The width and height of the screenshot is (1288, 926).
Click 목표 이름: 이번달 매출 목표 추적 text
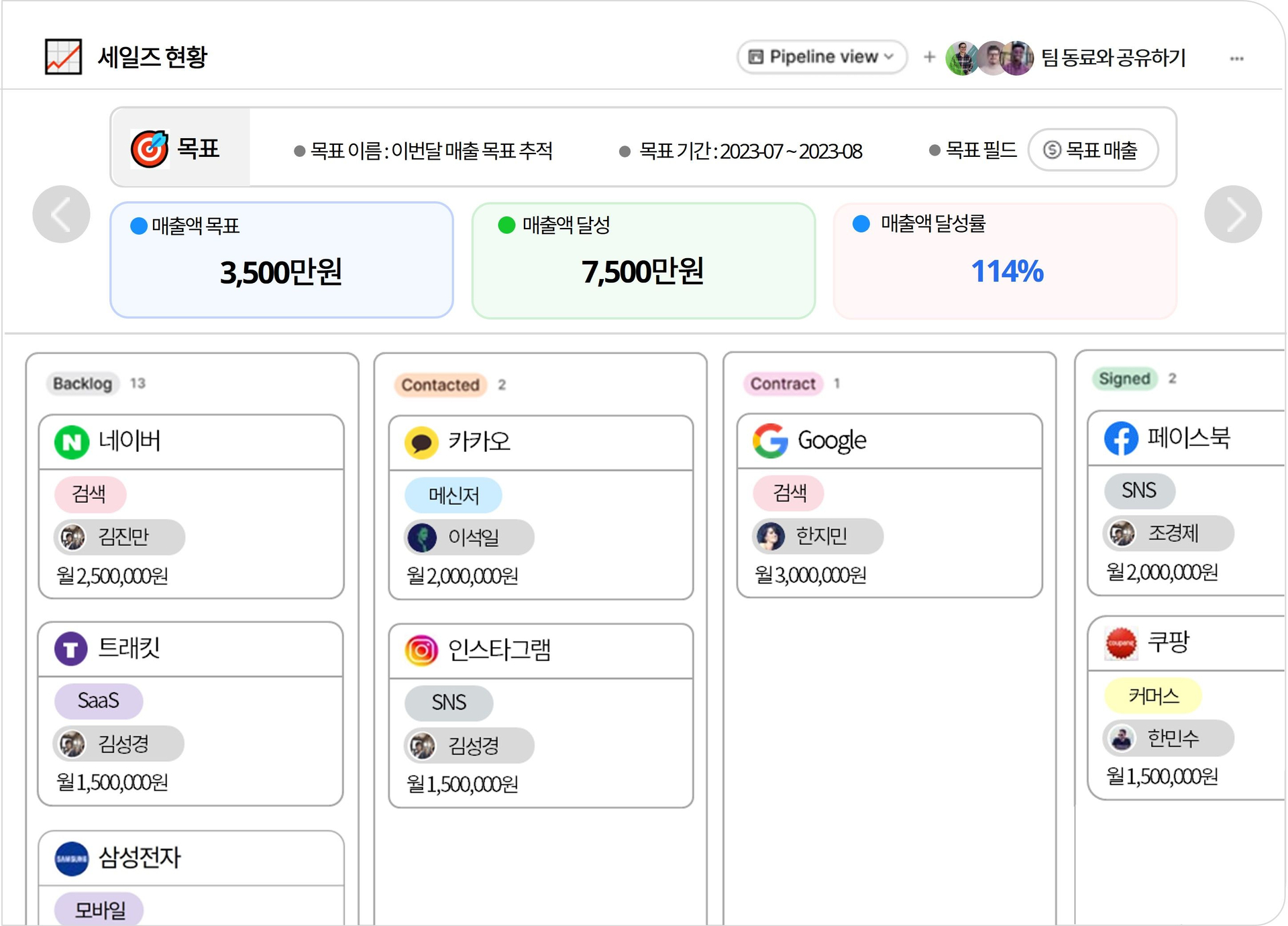pos(432,151)
